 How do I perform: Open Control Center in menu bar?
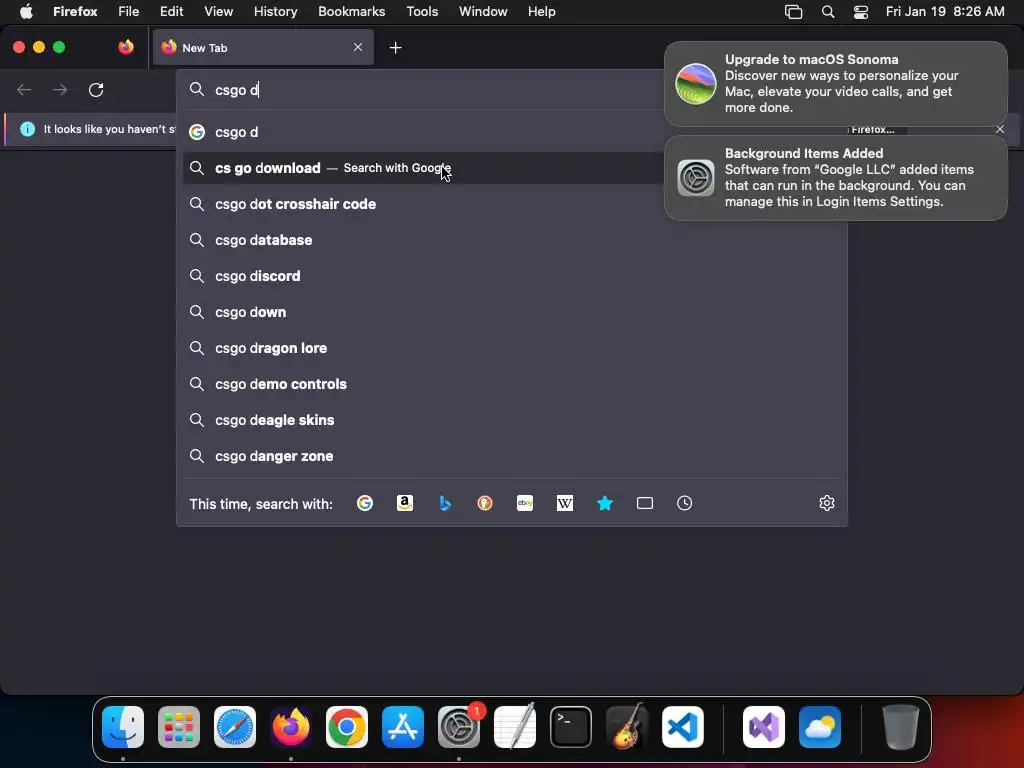click(861, 11)
